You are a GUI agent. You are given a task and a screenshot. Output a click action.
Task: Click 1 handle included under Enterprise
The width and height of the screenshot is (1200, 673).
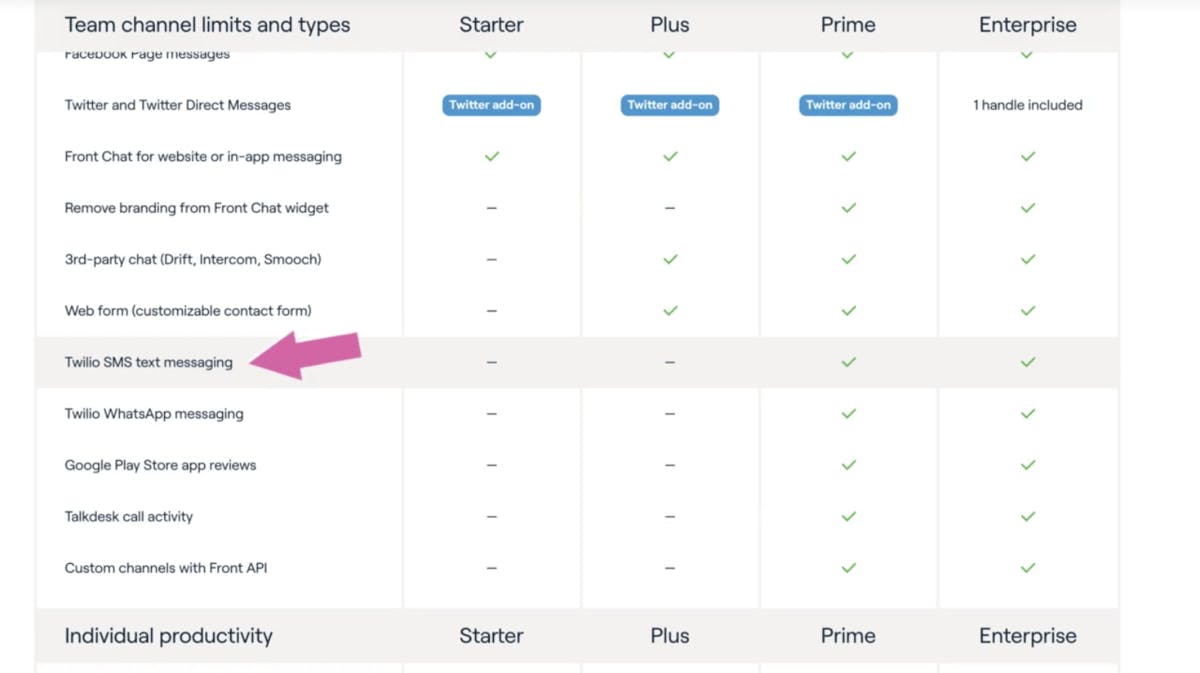pyautogui.click(x=1027, y=105)
